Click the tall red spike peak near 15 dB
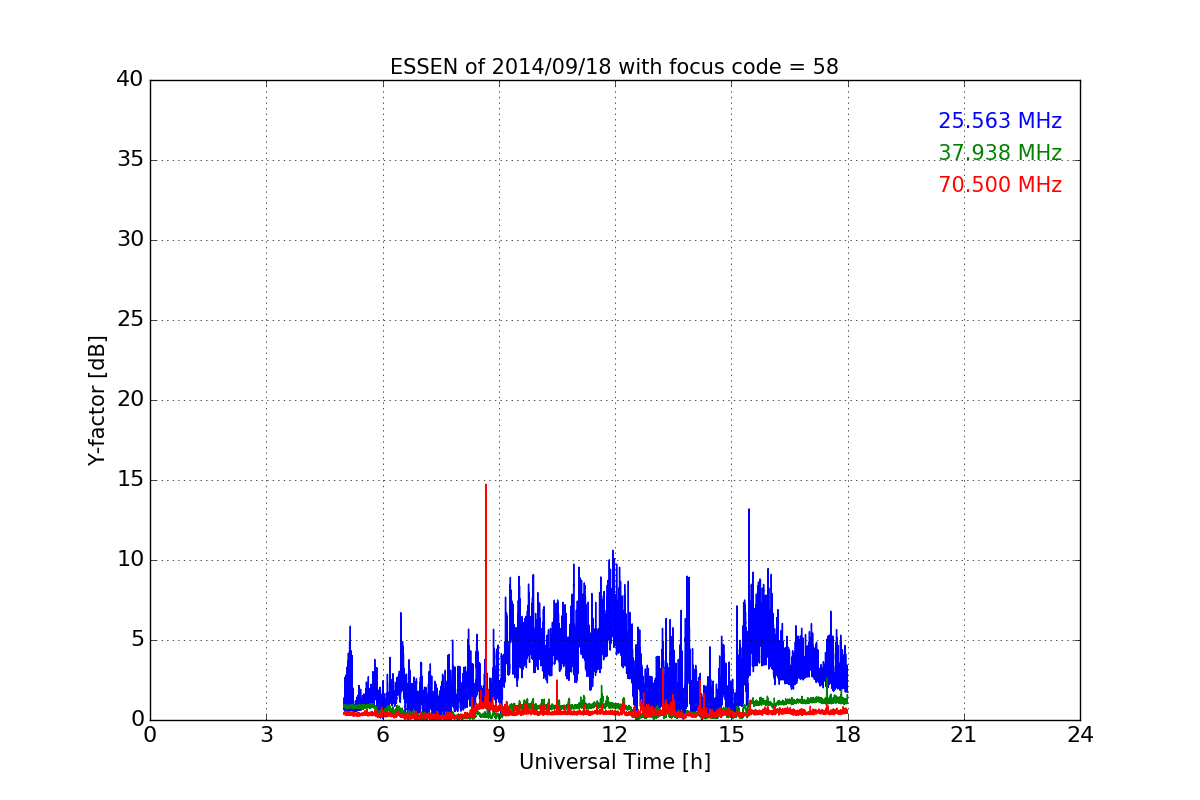 coord(486,486)
